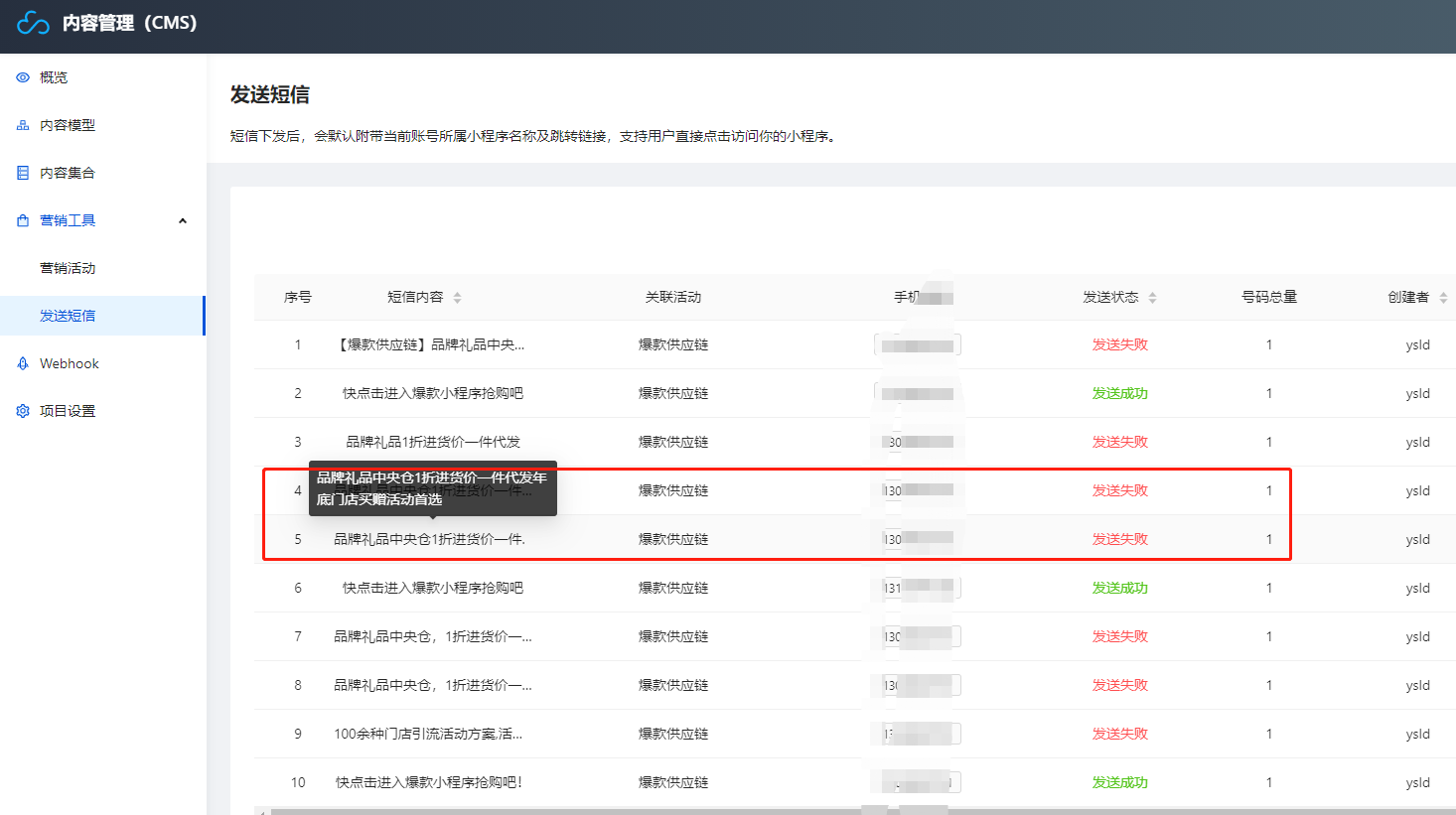Click 发送失败 status in row 9

1120,734
